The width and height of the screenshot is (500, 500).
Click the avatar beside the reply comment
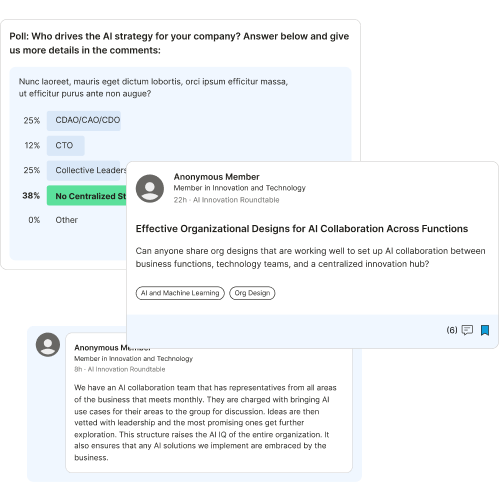[48, 344]
